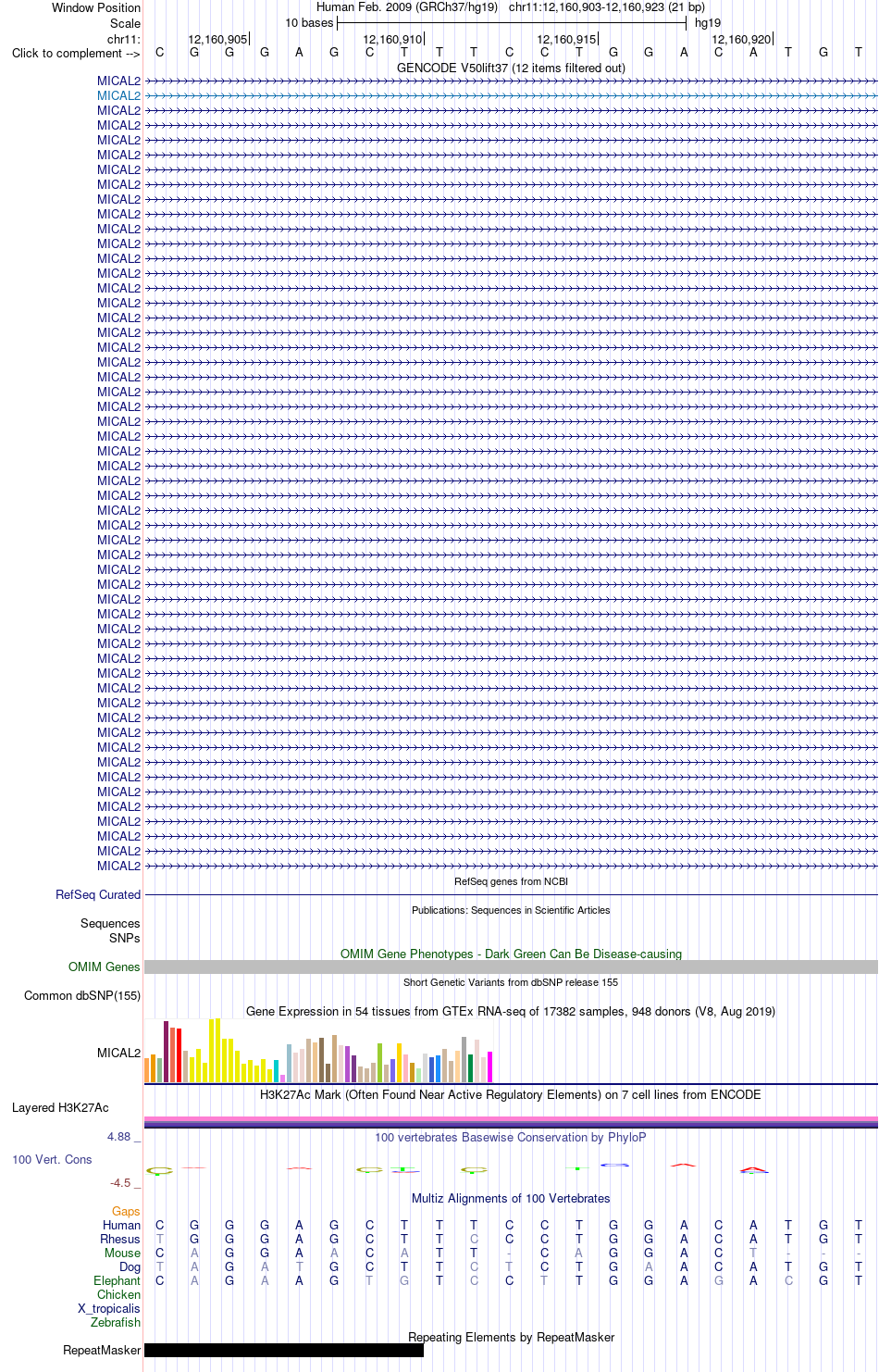Click the dark maroon GTEx expression bar
Image resolution: width=879 pixels, height=1372 pixels.
click(x=166, y=1052)
